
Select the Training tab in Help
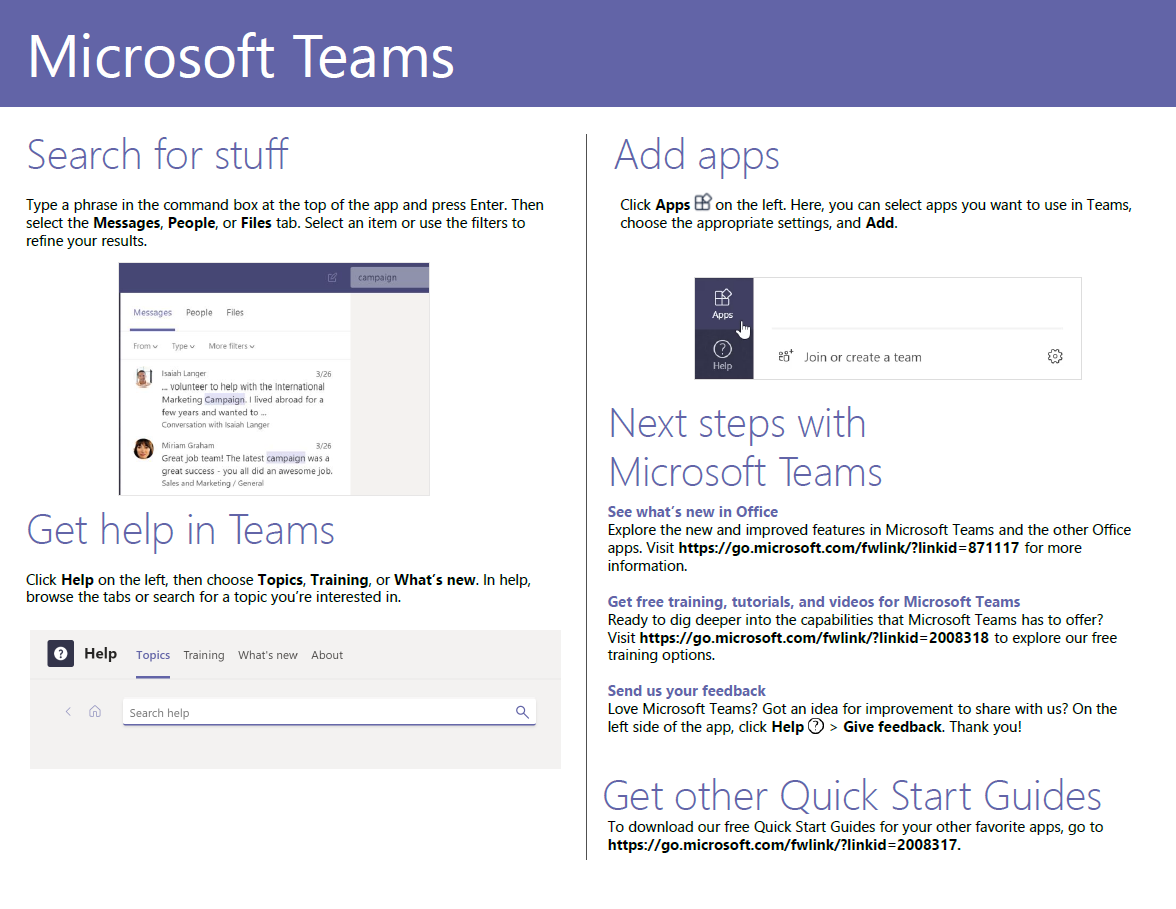[x=204, y=655]
